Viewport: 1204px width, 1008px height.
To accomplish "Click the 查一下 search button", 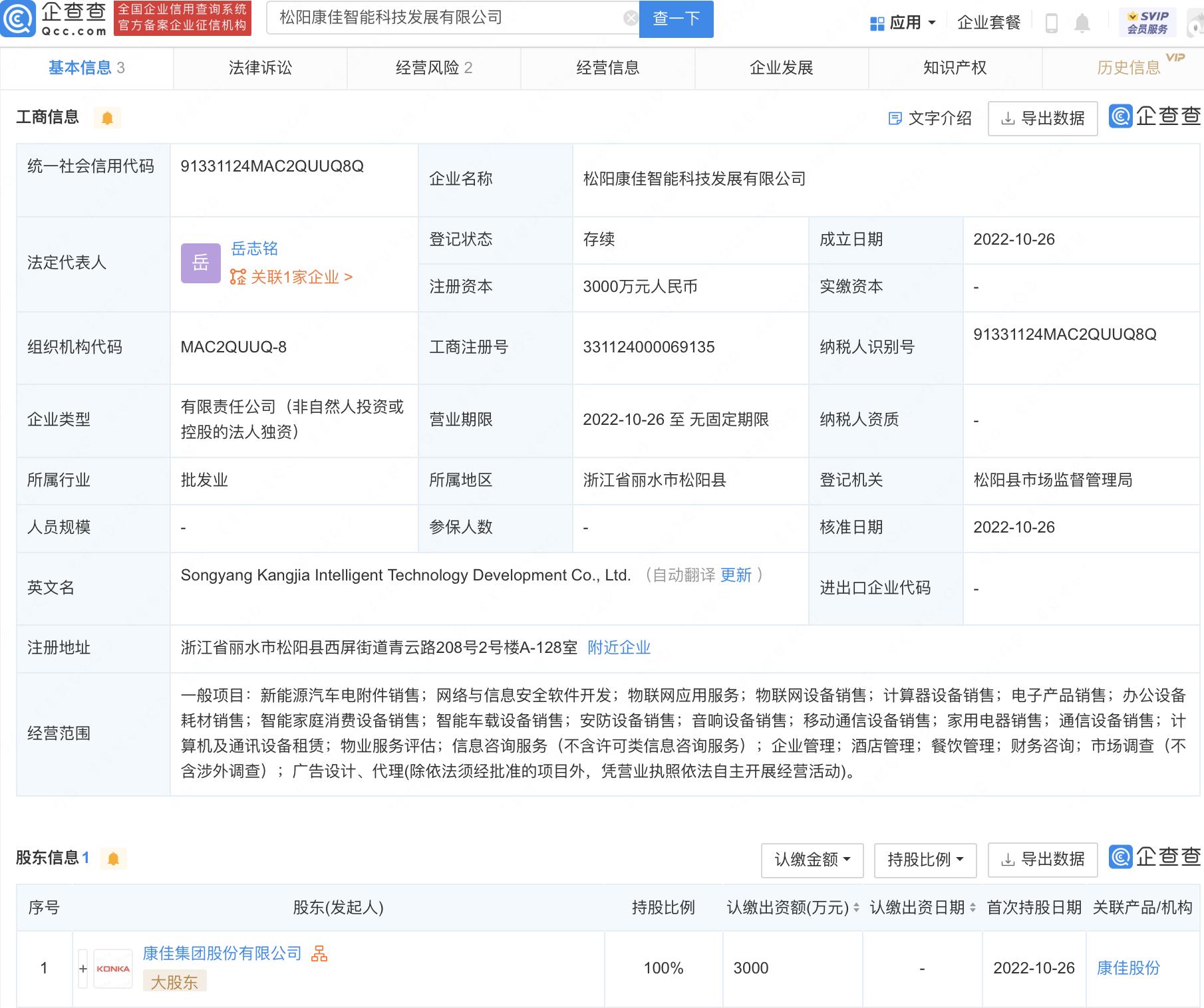I will tap(676, 19).
